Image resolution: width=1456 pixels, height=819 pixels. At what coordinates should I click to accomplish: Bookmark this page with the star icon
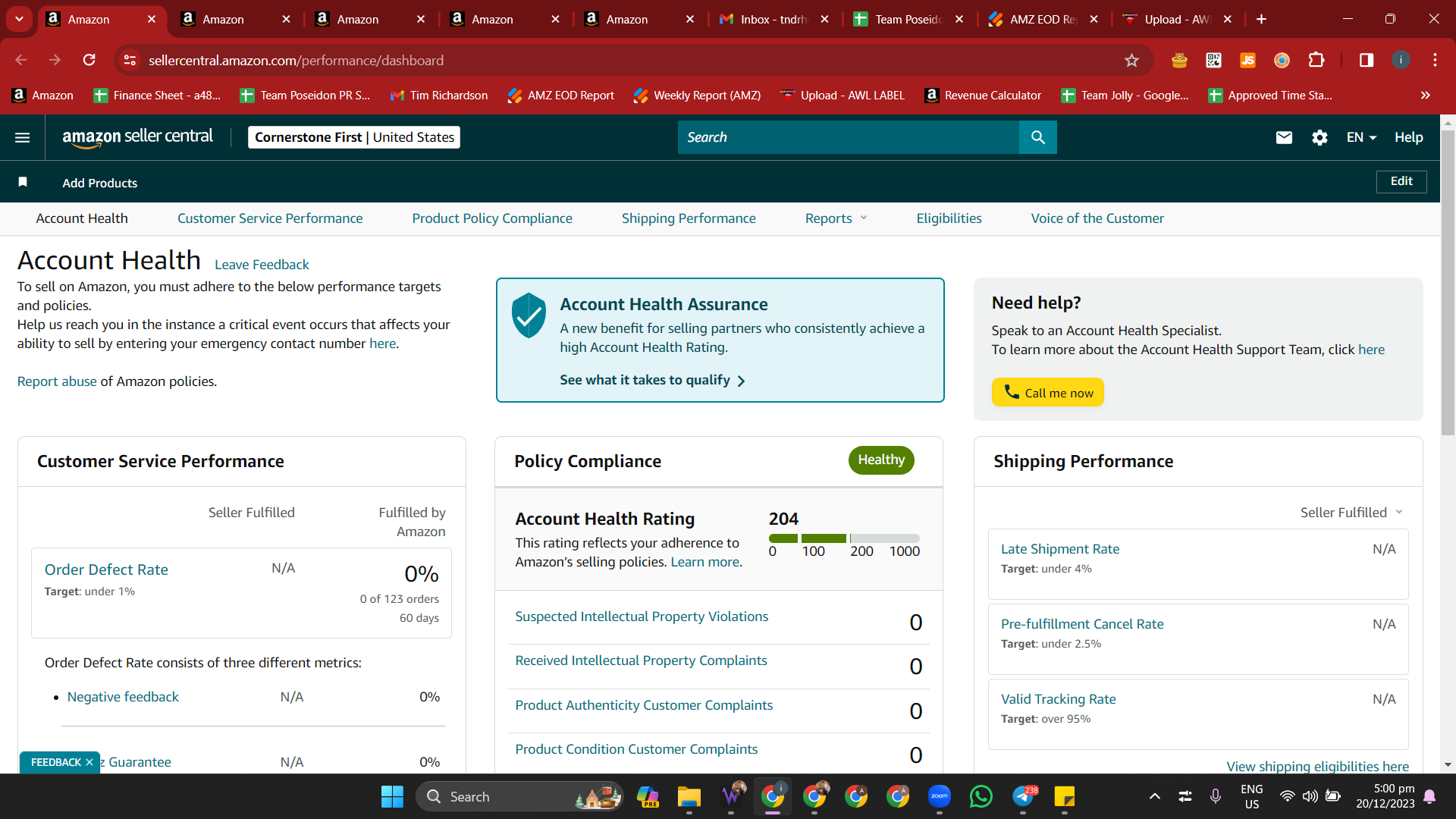1131,60
